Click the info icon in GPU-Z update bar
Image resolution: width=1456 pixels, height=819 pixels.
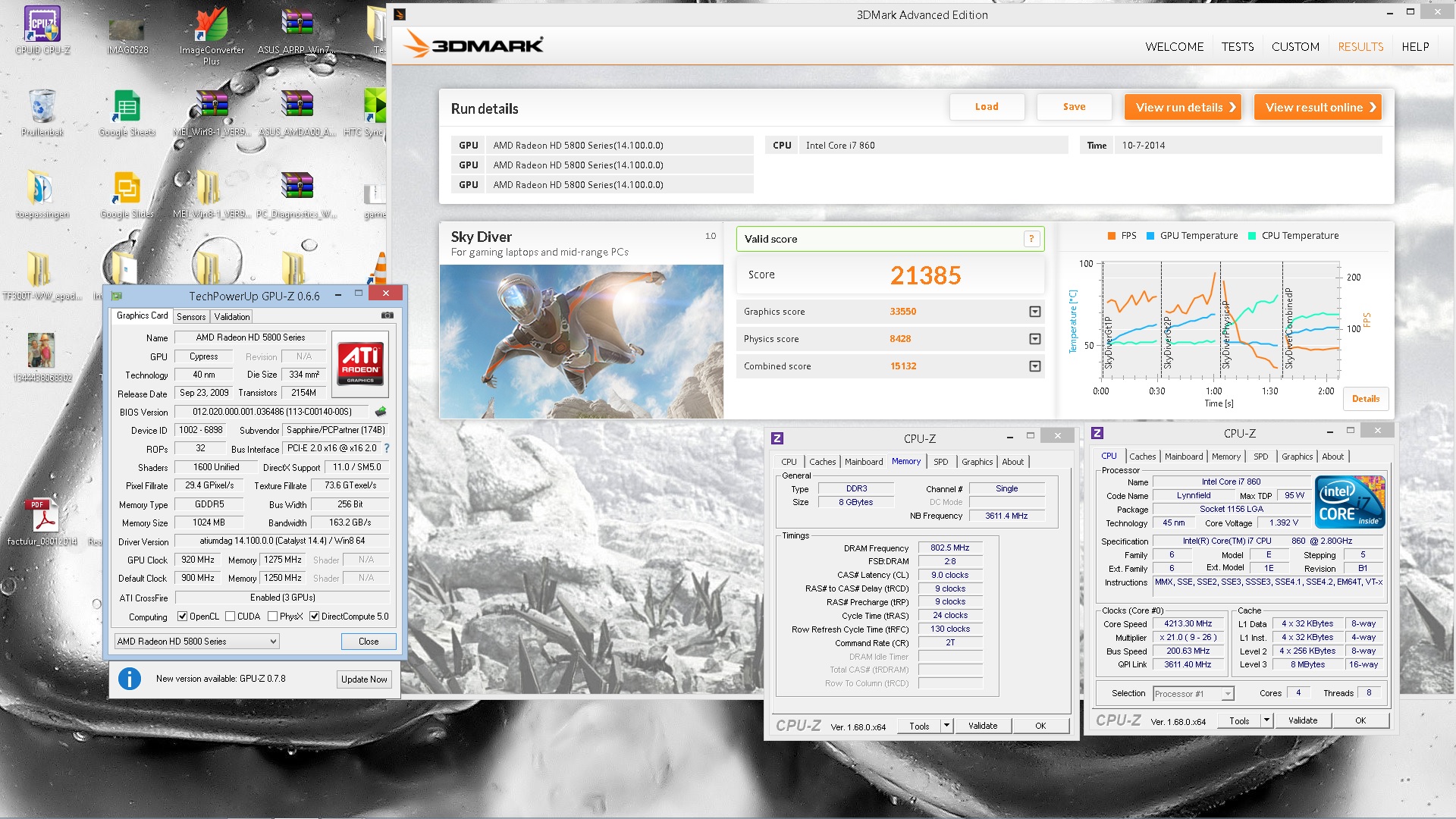point(130,679)
